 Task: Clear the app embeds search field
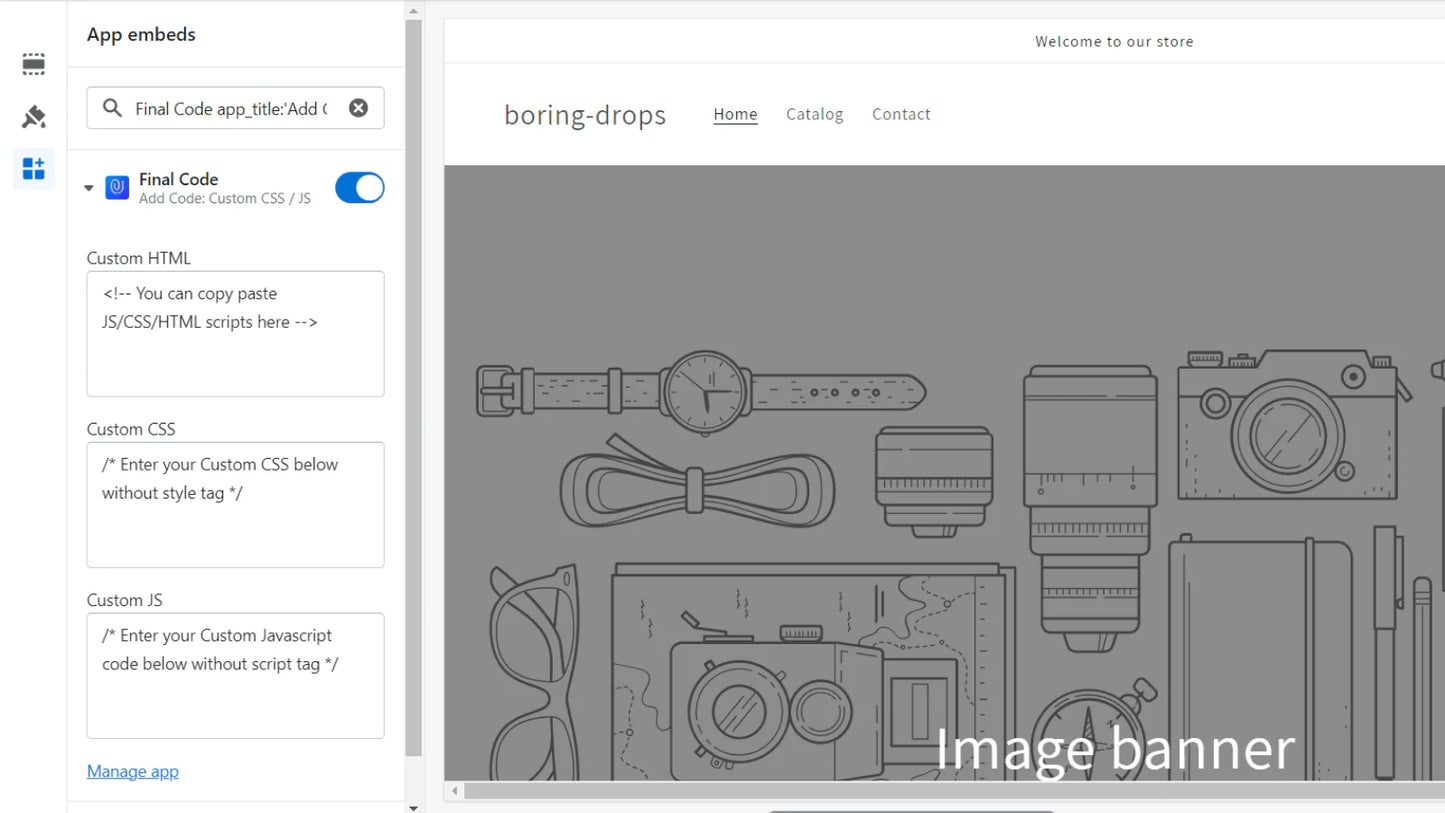pos(358,108)
